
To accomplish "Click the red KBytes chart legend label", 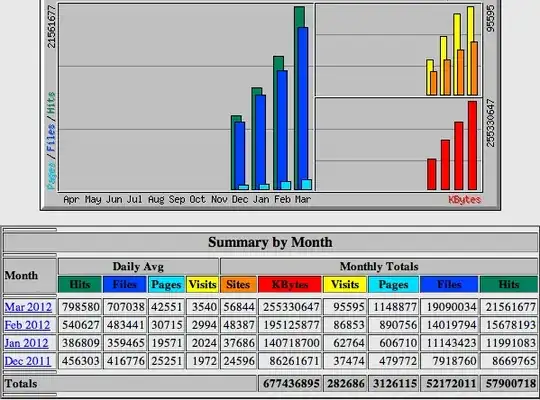I will 464,199.
